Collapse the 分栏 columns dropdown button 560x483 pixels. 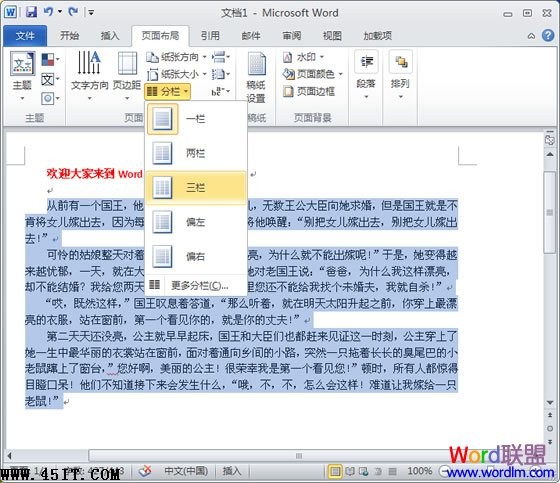[167, 92]
